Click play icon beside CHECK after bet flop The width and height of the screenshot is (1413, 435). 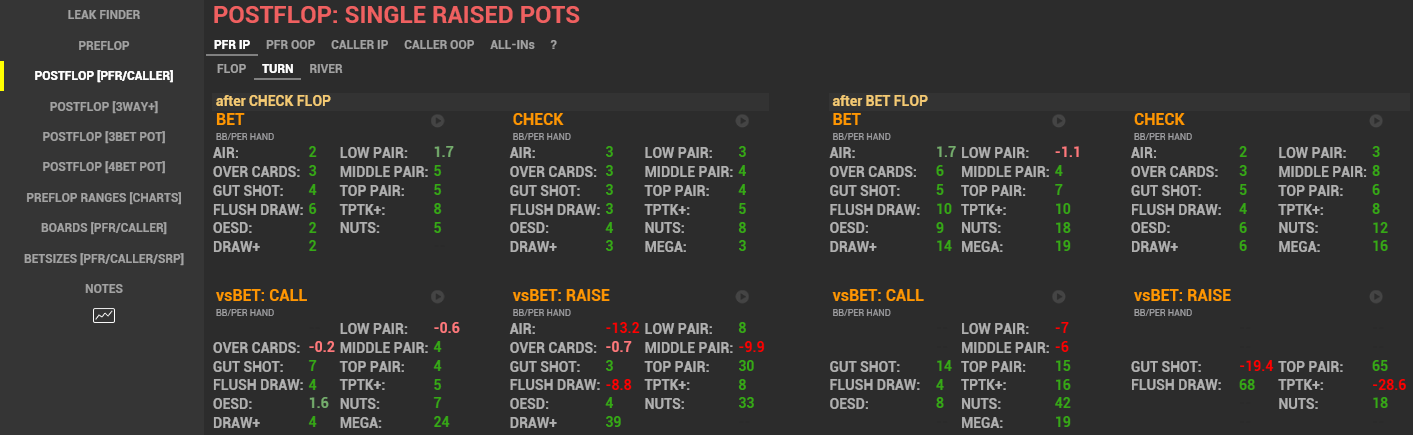pyautogui.click(x=1376, y=120)
